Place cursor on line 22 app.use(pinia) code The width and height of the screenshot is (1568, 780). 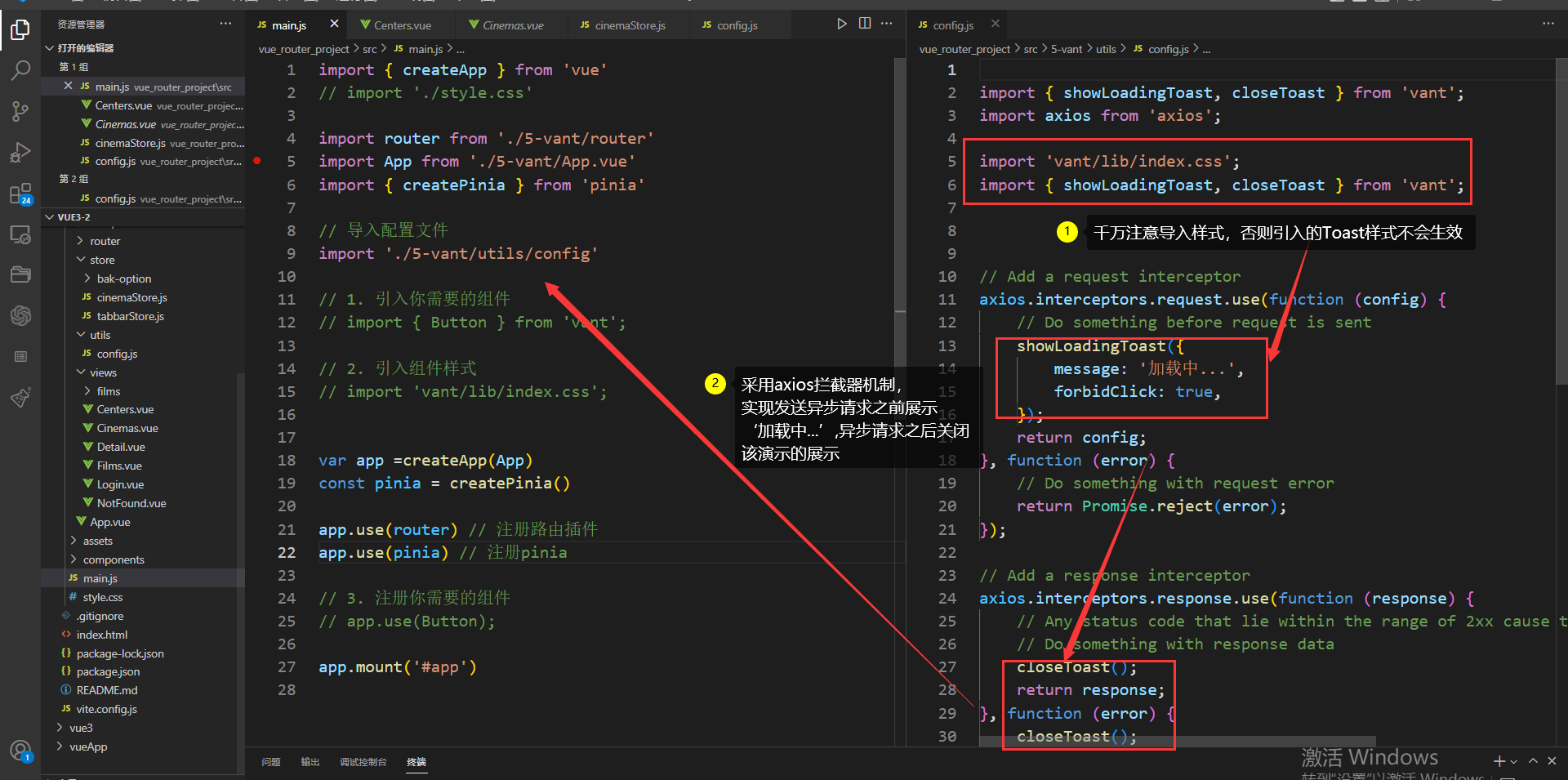coord(383,553)
